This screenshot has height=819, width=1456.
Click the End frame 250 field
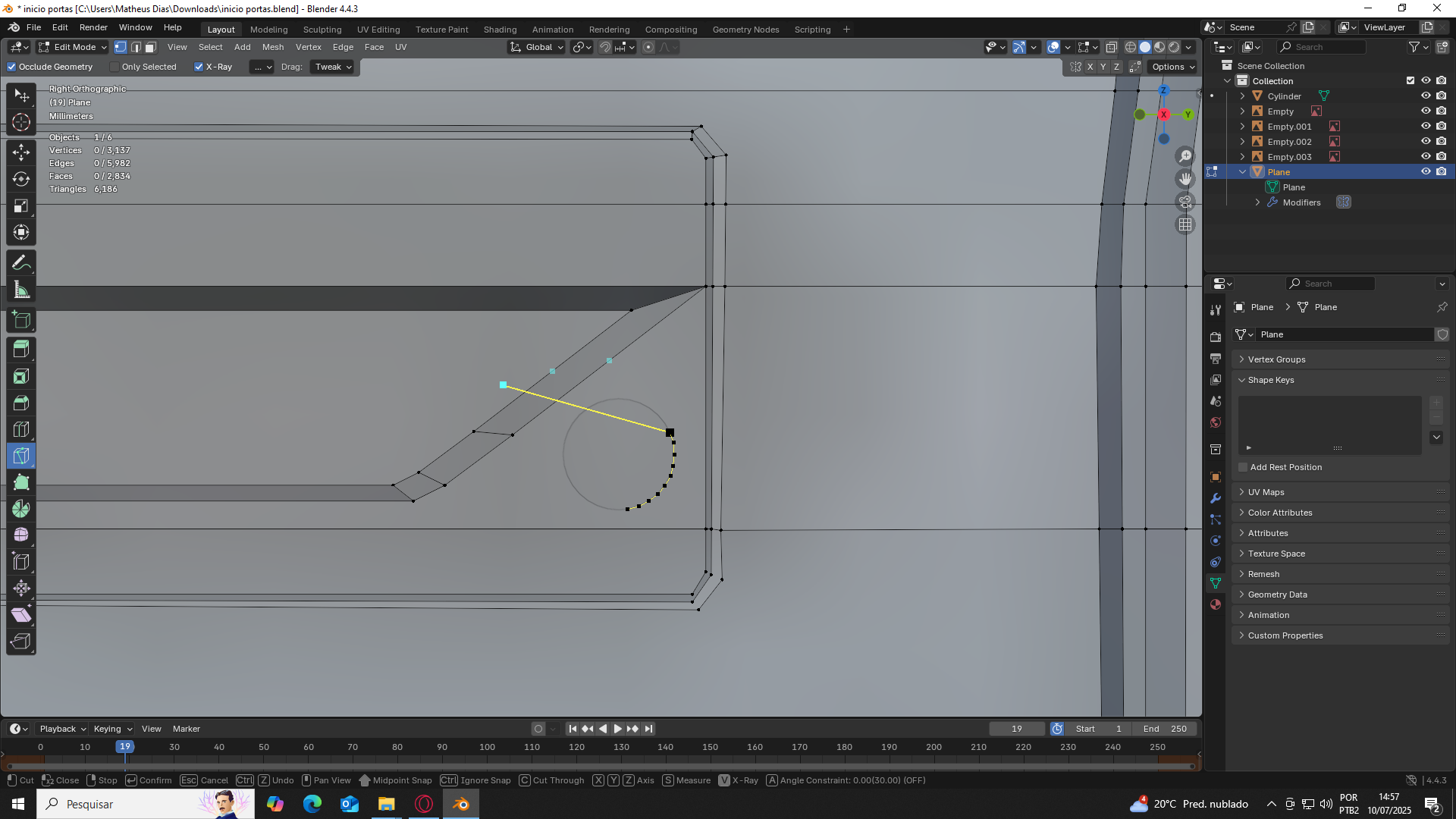(x=1165, y=729)
